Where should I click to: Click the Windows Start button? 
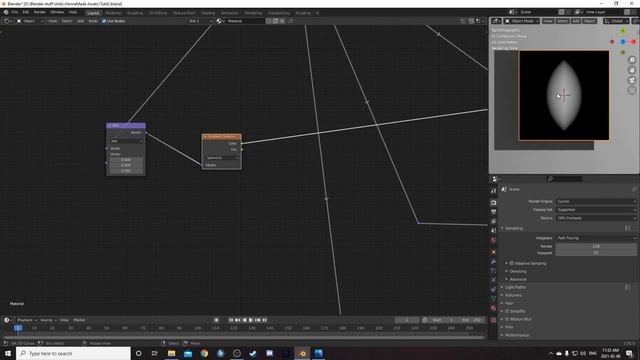8,353
